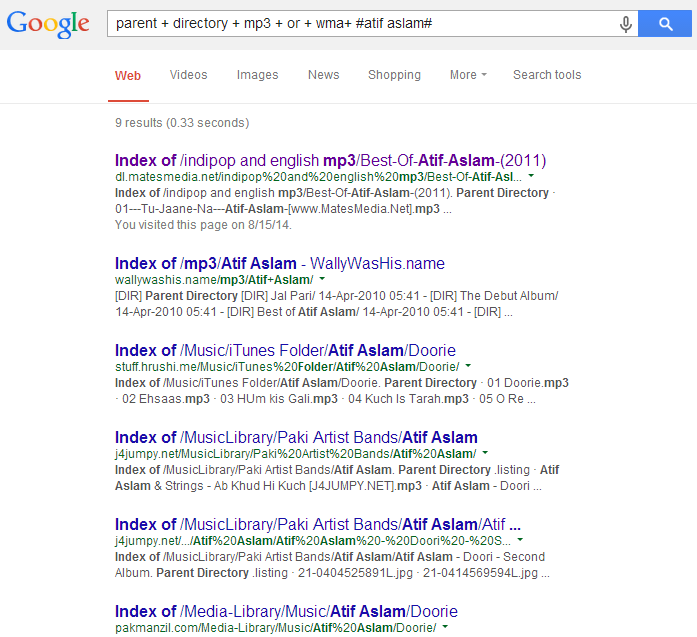Activate voice search microphone icon
This screenshot has height=637, width=697.
coord(625,24)
